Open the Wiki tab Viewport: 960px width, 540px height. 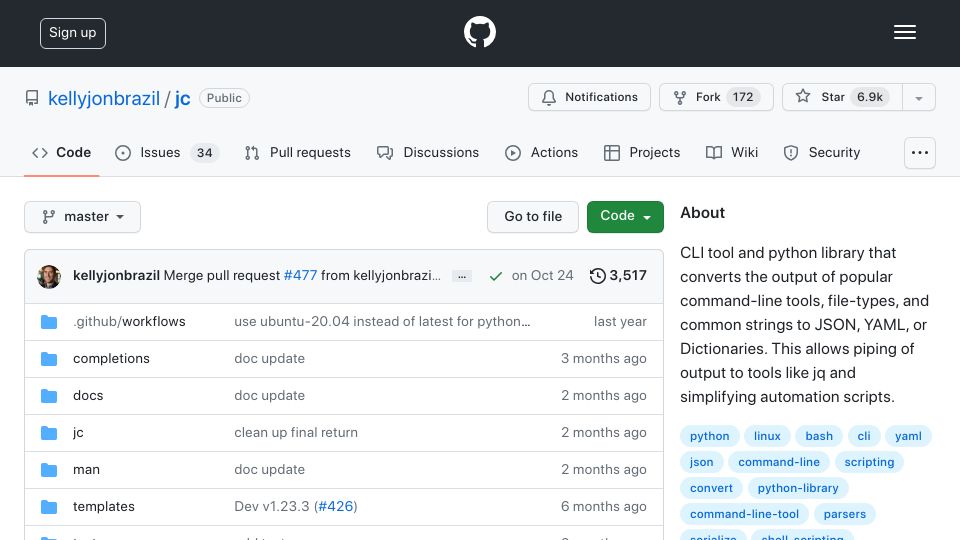[x=732, y=152]
